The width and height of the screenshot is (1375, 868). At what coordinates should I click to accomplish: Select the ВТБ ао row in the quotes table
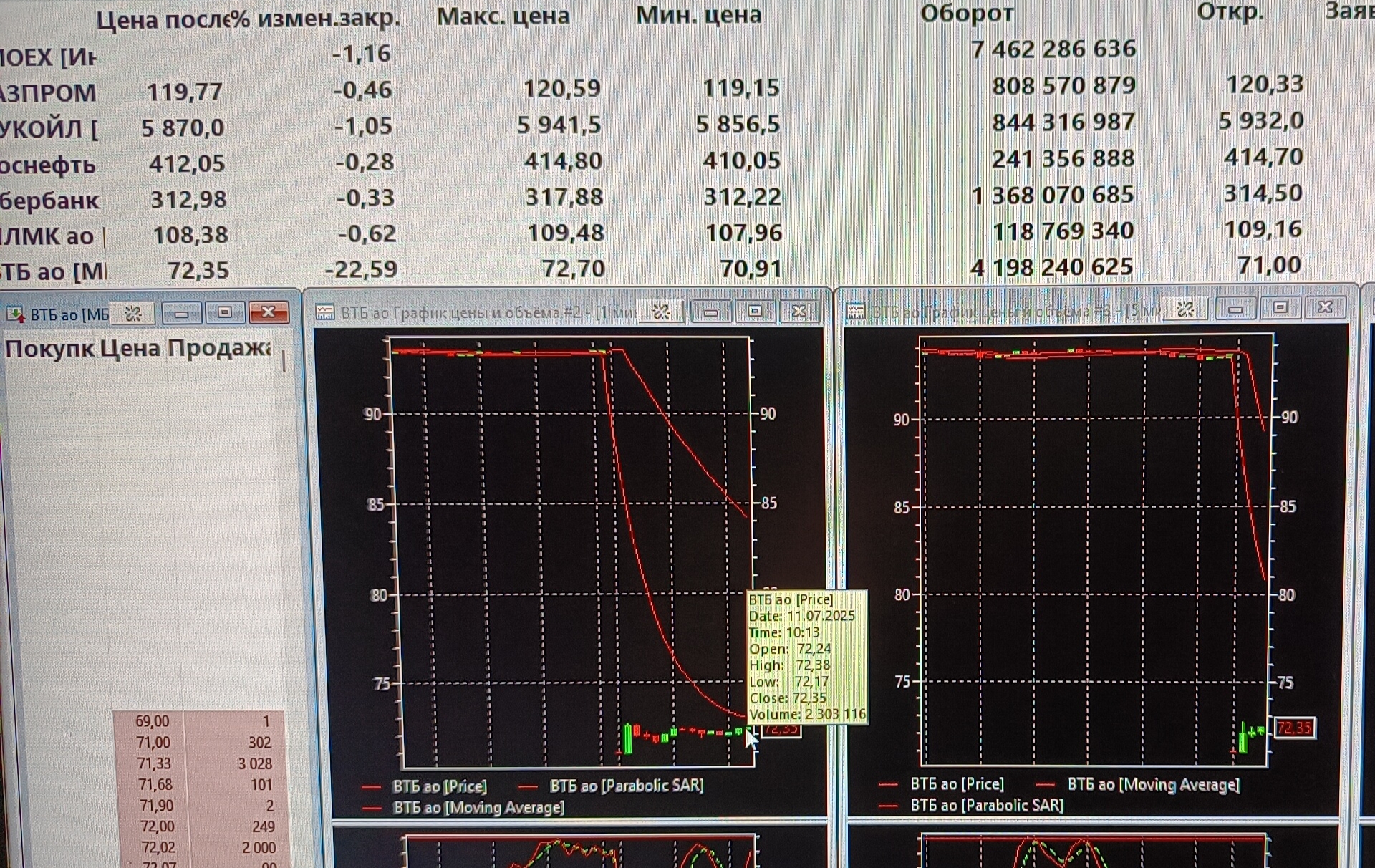click(52, 271)
